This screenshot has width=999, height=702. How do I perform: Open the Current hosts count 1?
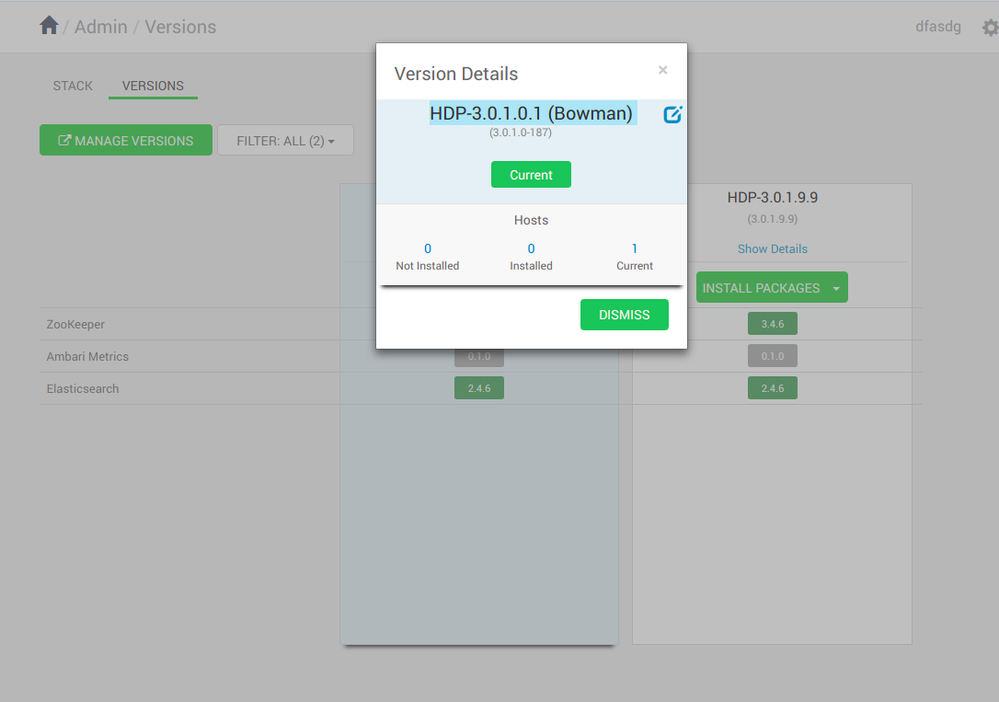point(635,248)
